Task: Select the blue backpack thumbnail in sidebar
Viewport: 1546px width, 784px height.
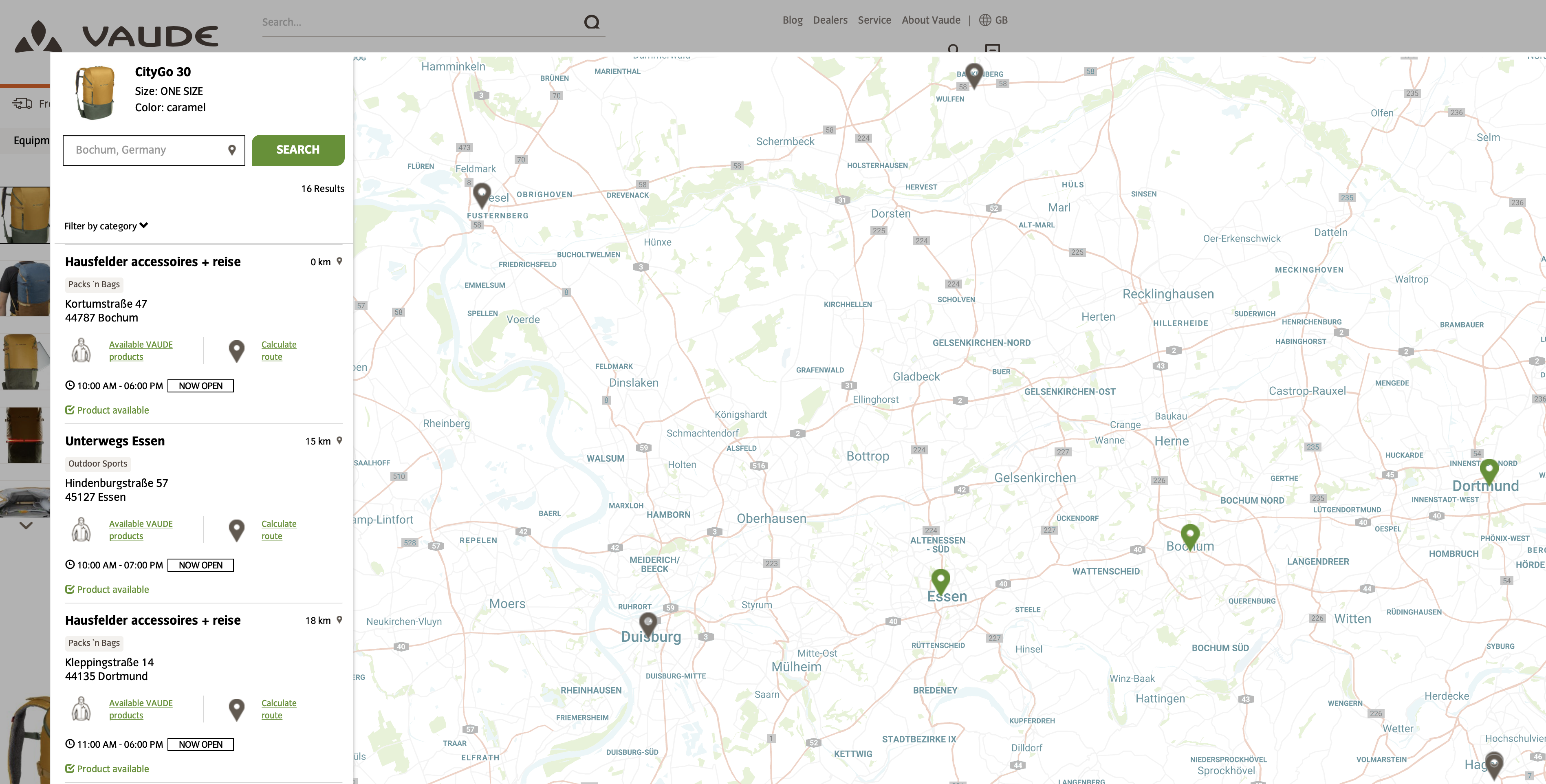Action: [25, 288]
